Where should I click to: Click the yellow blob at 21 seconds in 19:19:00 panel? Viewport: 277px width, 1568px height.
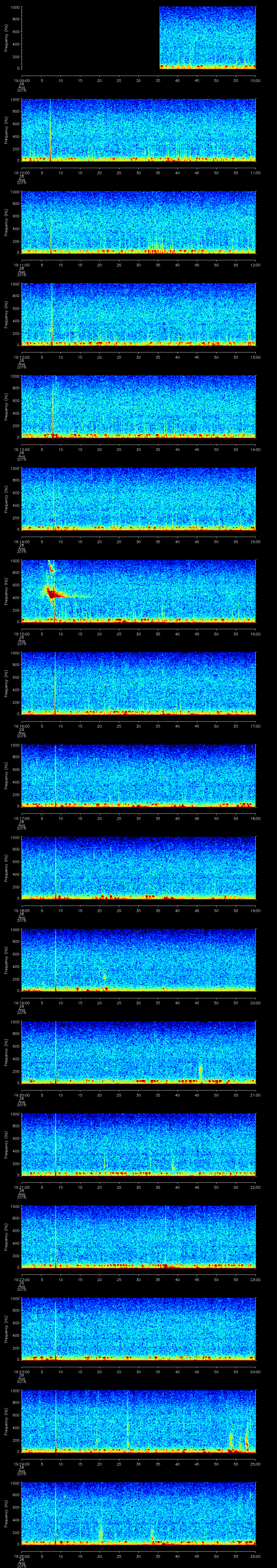coord(105,977)
